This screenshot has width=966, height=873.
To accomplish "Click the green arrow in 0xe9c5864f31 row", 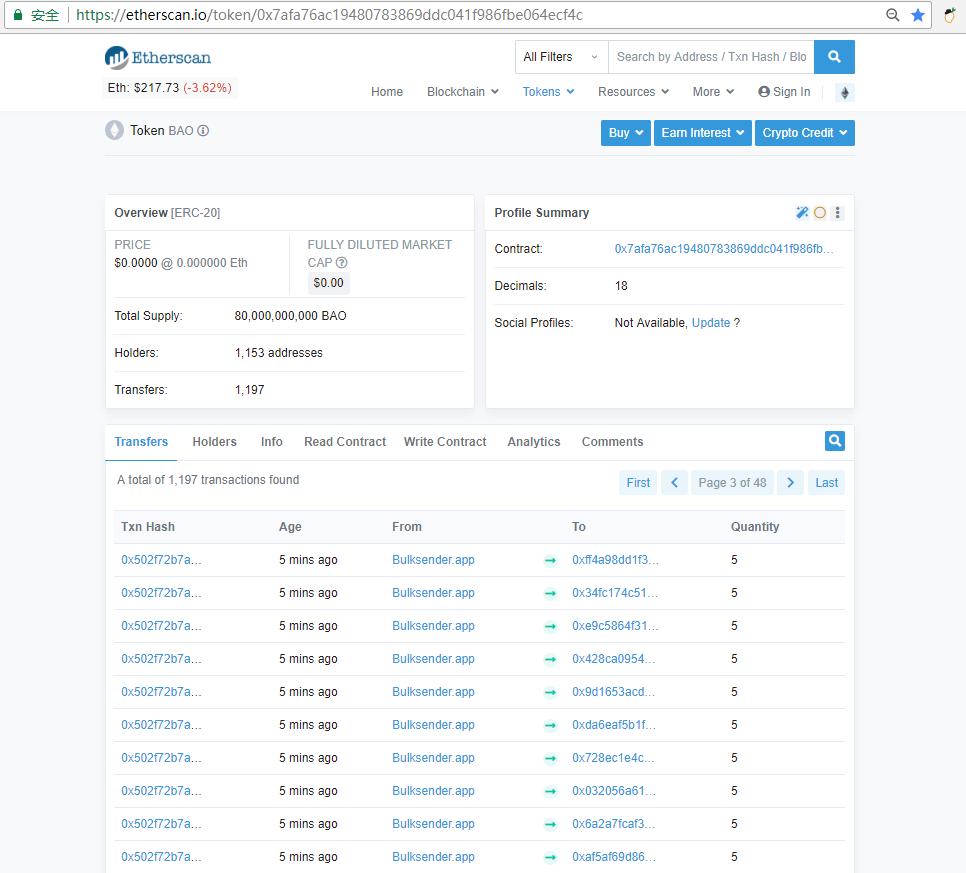I will (550, 626).
